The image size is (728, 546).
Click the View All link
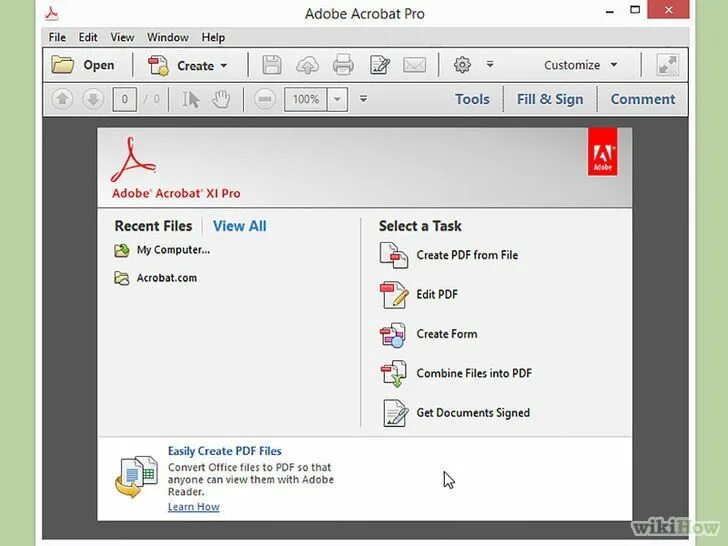240,226
